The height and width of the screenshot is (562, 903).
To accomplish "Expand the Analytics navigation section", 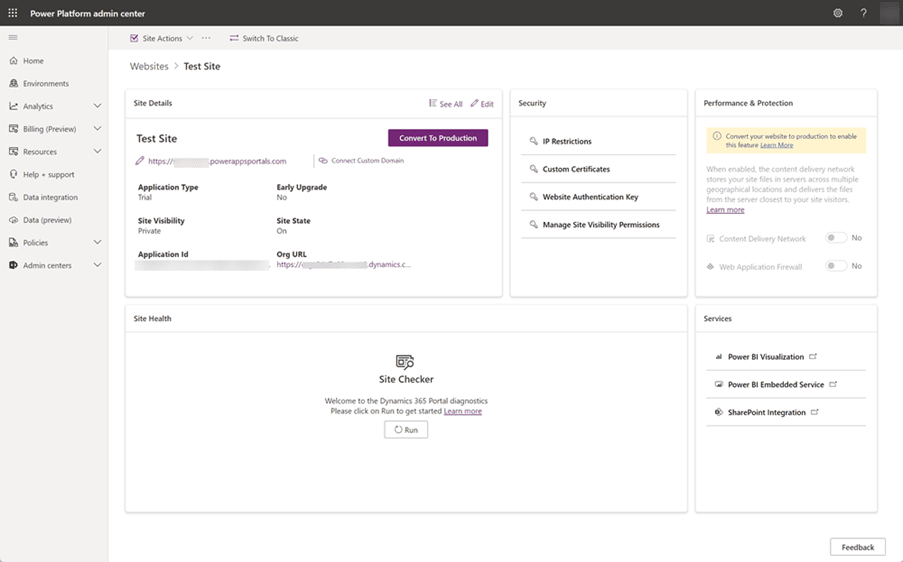I will point(97,106).
